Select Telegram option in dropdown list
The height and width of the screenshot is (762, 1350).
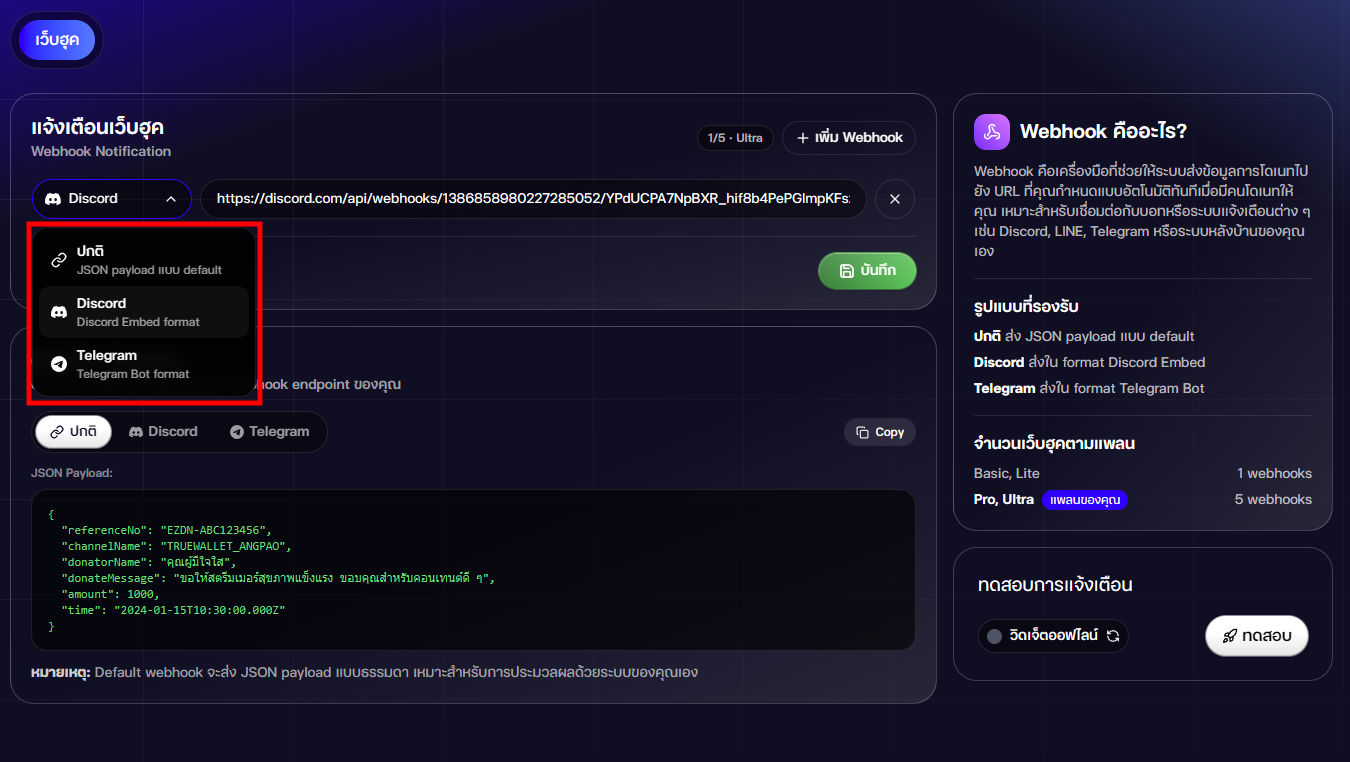coord(144,364)
